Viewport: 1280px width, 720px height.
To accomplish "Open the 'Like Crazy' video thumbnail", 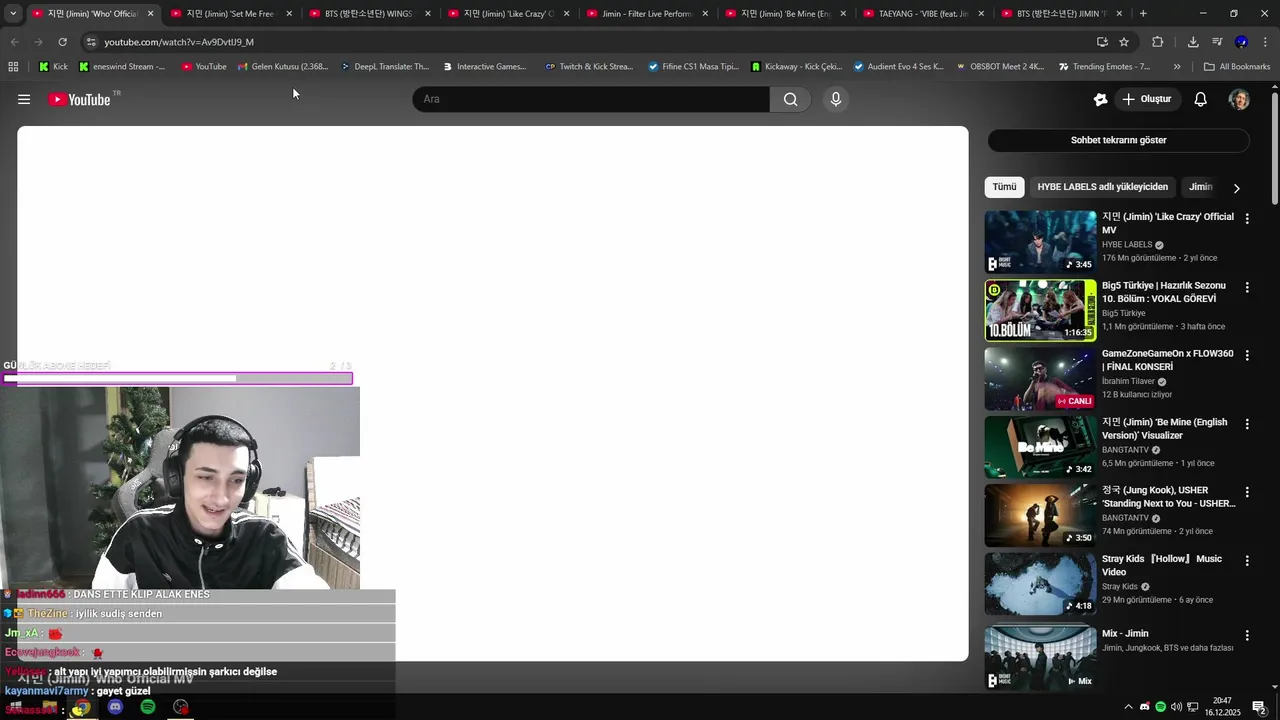I will 1040,241.
